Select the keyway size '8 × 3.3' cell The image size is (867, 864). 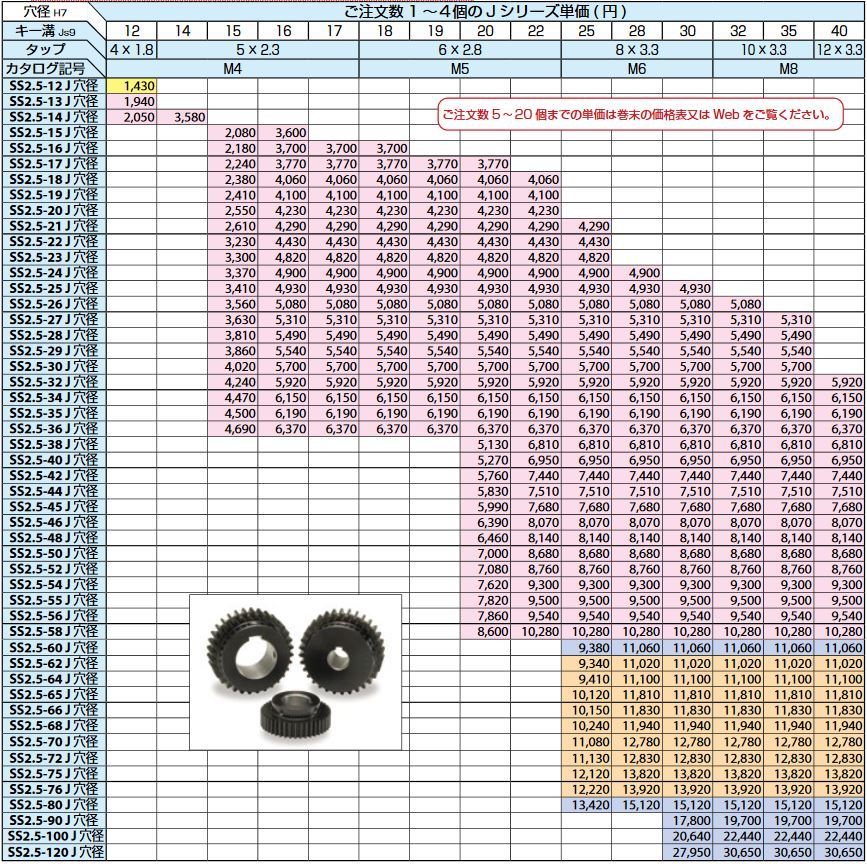click(637, 50)
